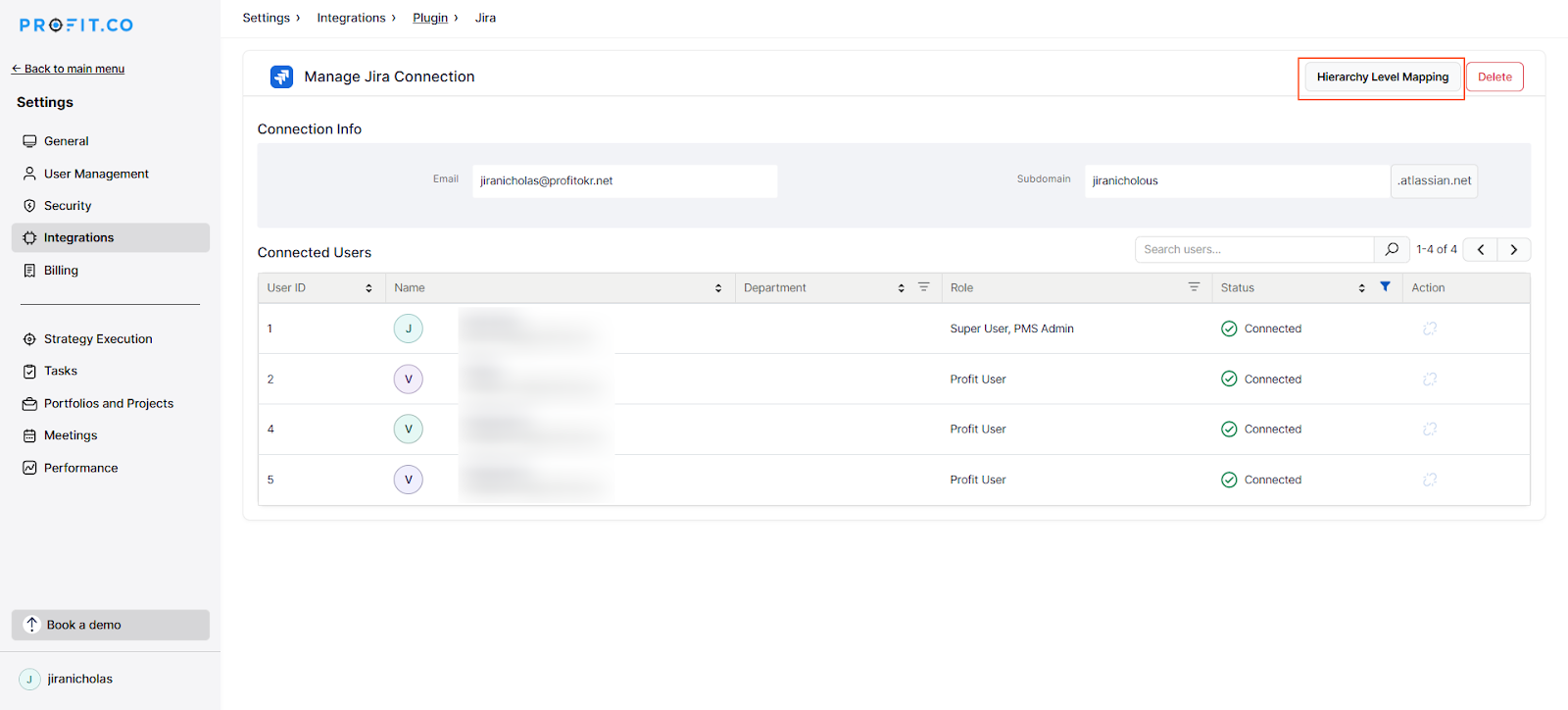The image size is (1568, 710).
Task: Open Performance settings
Action: (x=111, y=468)
